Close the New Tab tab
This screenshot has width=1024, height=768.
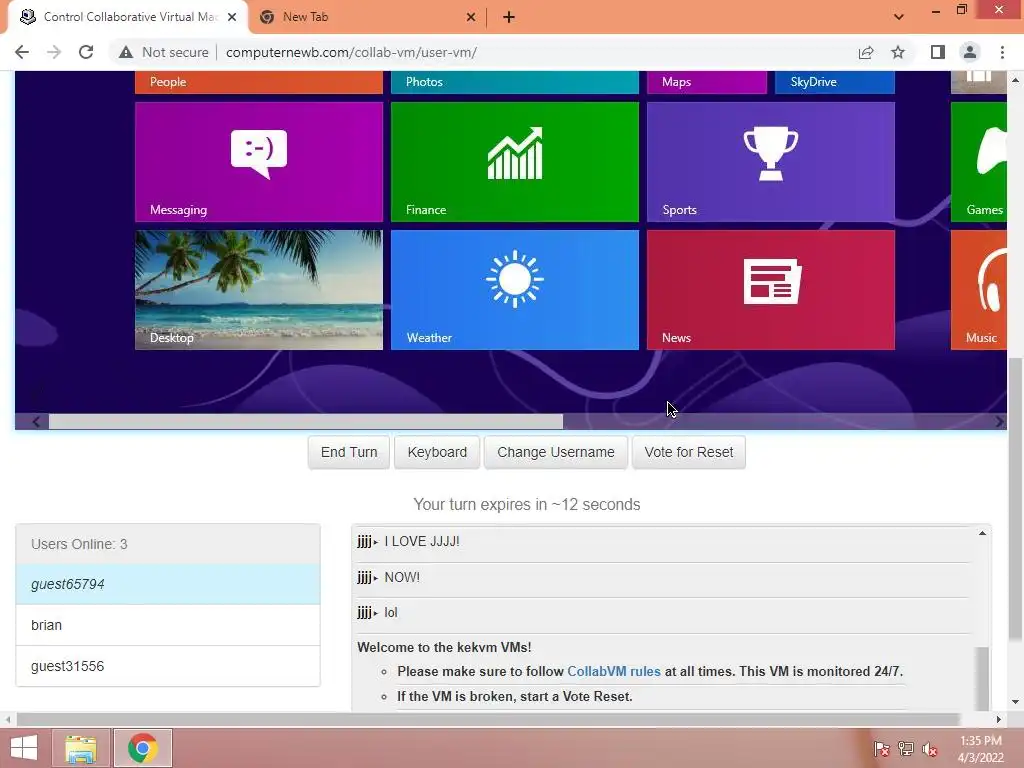[471, 18]
